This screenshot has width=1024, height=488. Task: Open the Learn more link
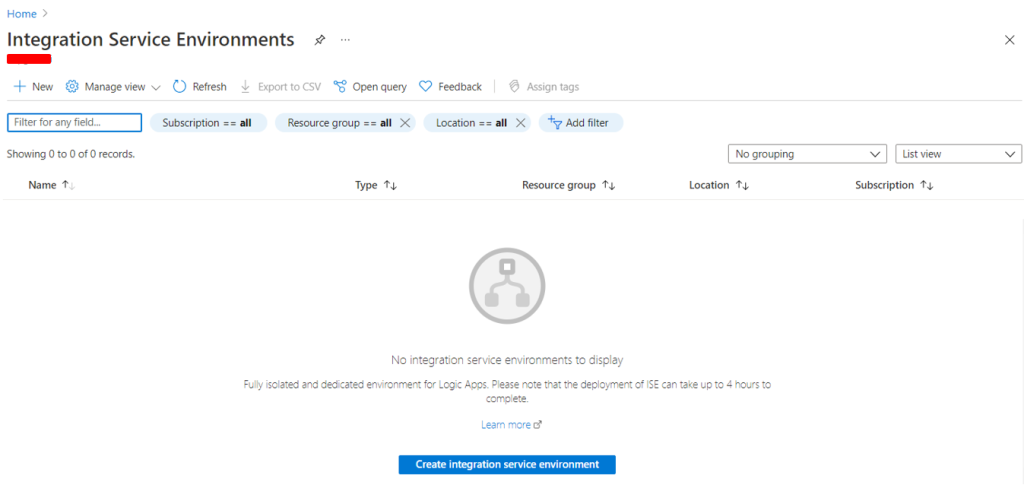click(x=511, y=425)
